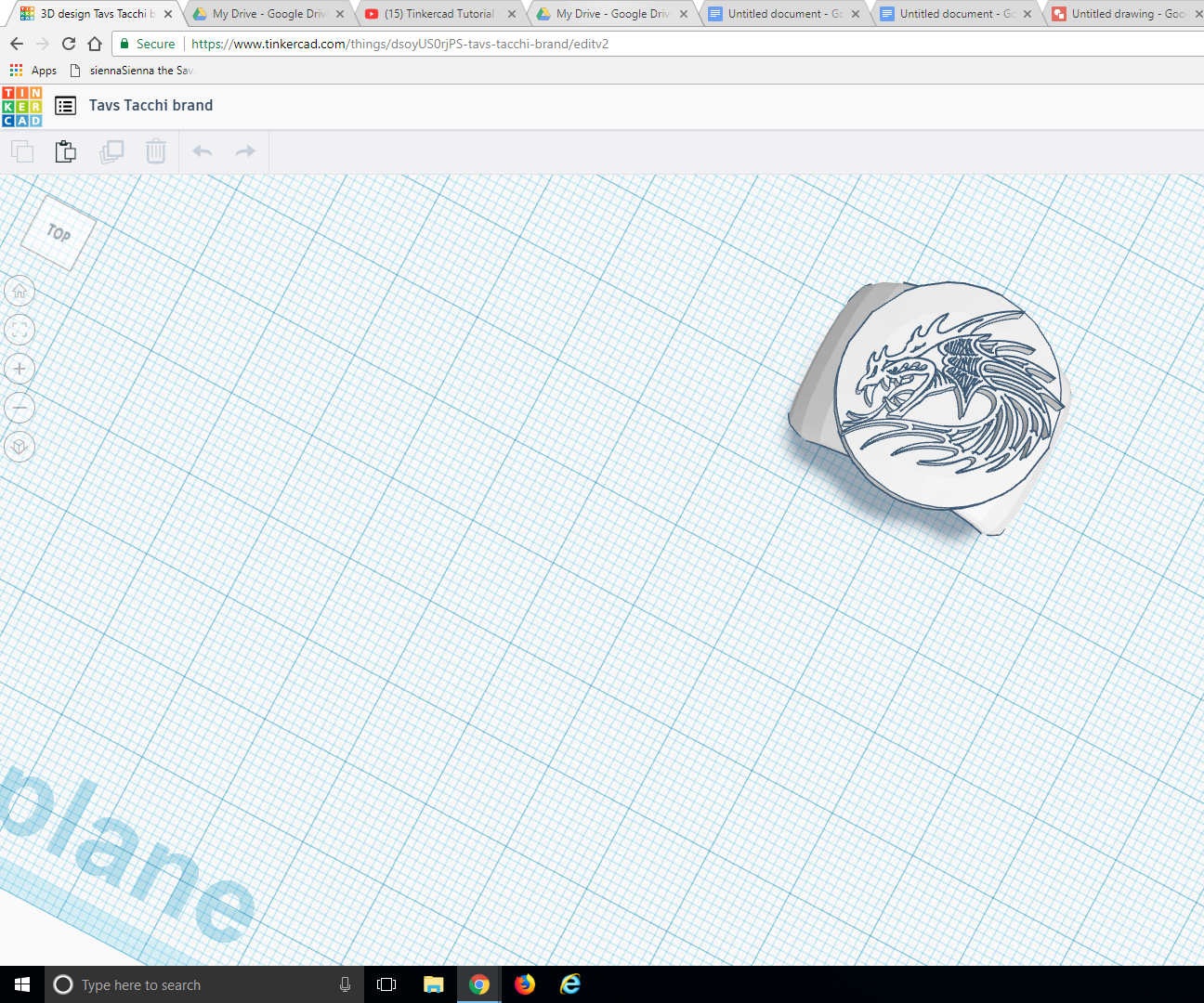The width and height of the screenshot is (1204, 1003).
Task: Click the Fit all in view button
Action: [x=20, y=331]
